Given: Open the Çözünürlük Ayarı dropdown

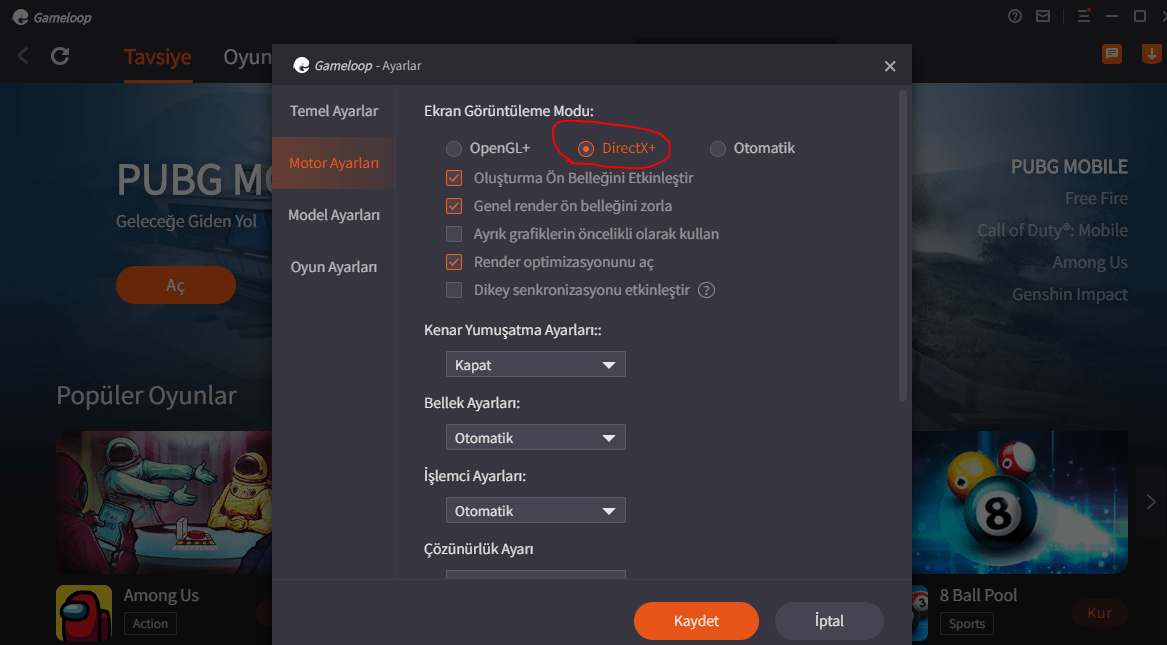Looking at the screenshot, I should (x=536, y=575).
